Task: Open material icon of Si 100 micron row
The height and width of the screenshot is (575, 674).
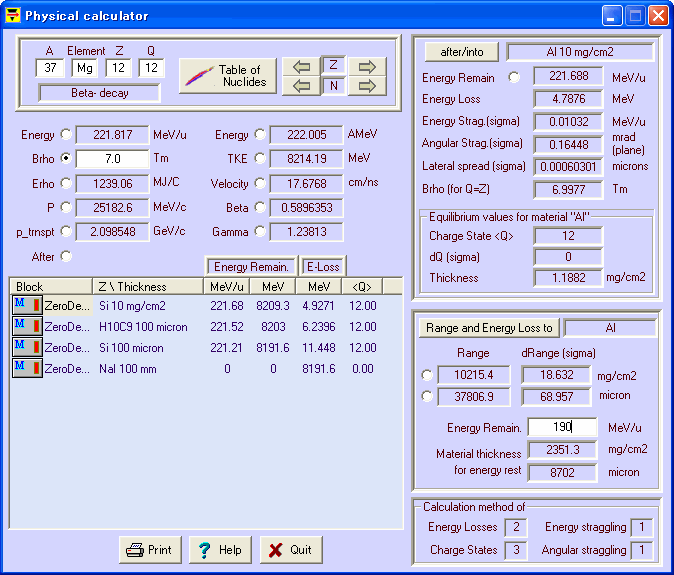Action: click(28, 347)
